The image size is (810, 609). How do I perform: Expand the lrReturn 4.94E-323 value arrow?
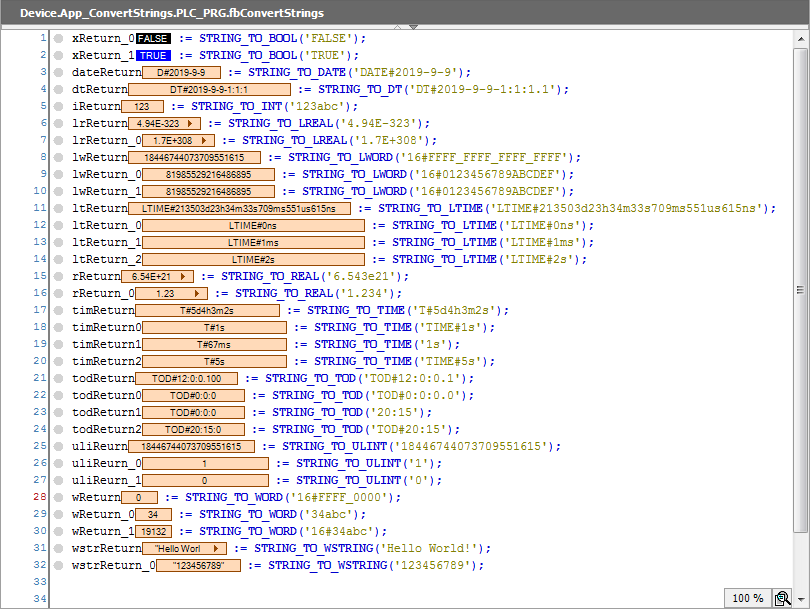[x=191, y=123]
